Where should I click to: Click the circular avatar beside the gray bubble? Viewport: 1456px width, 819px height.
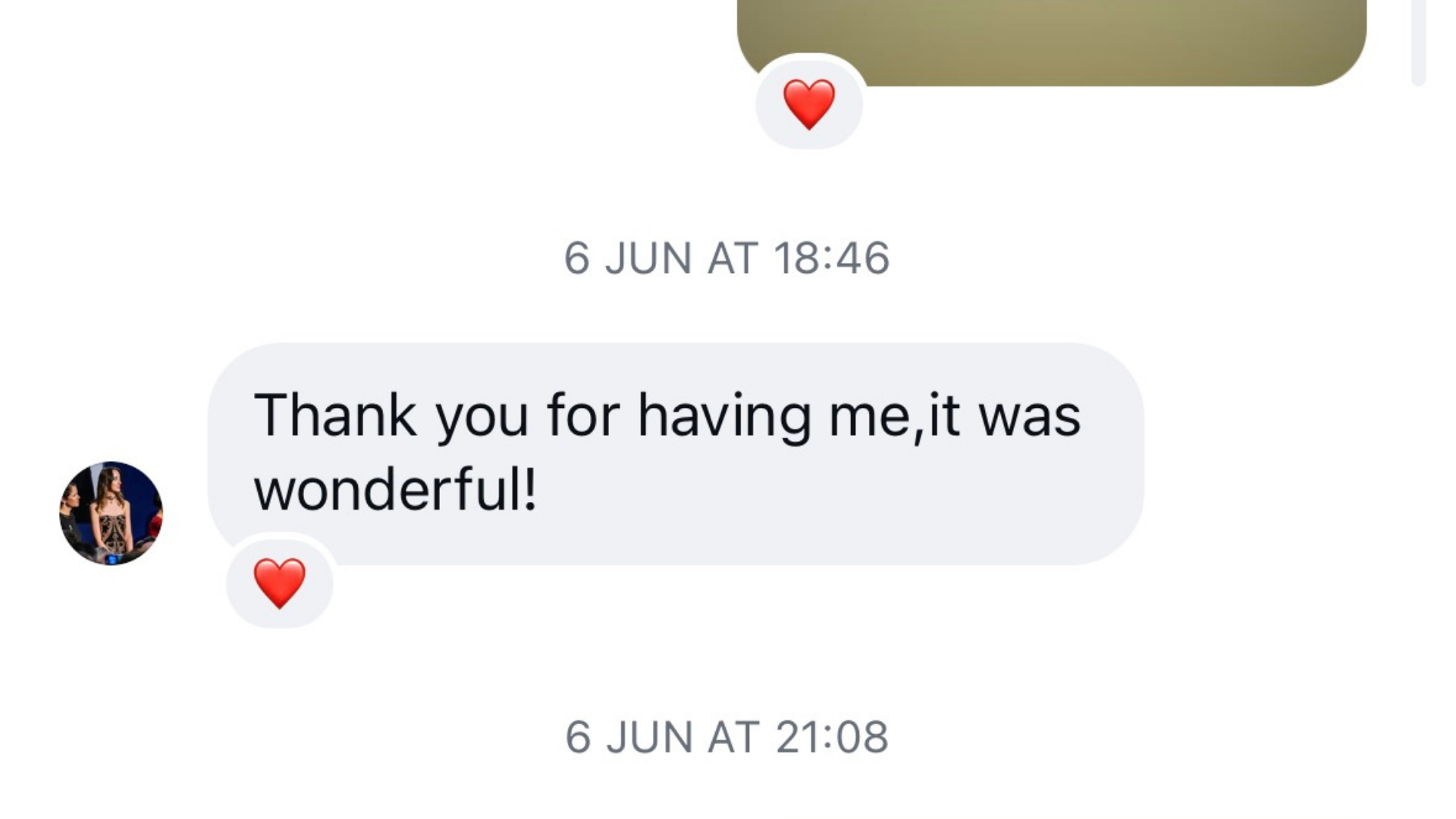tap(111, 513)
